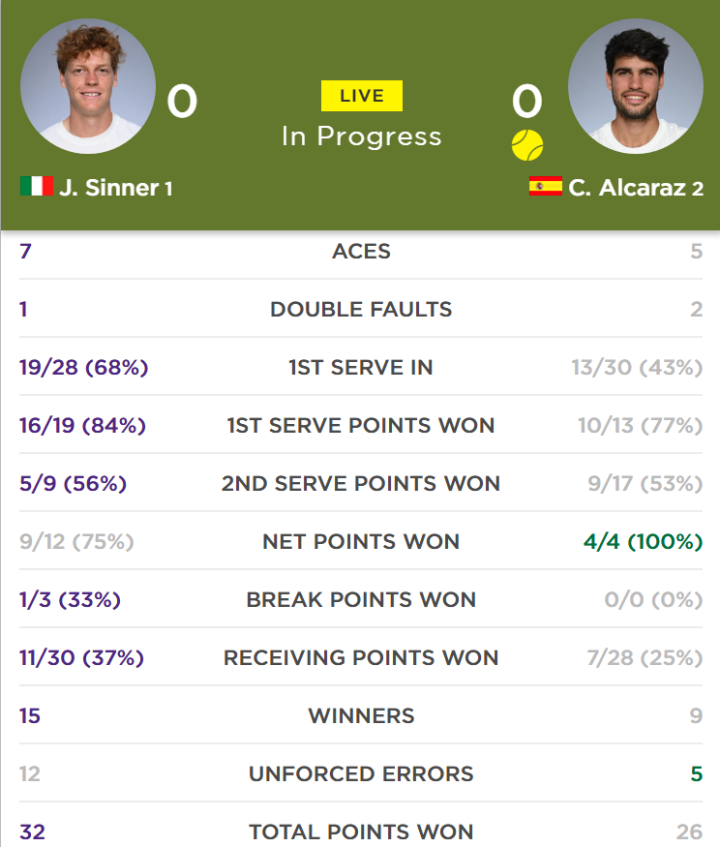720x847 pixels.
Task: Click the 1ST SERVE IN label
Action: pyautogui.click(x=361, y=367)
